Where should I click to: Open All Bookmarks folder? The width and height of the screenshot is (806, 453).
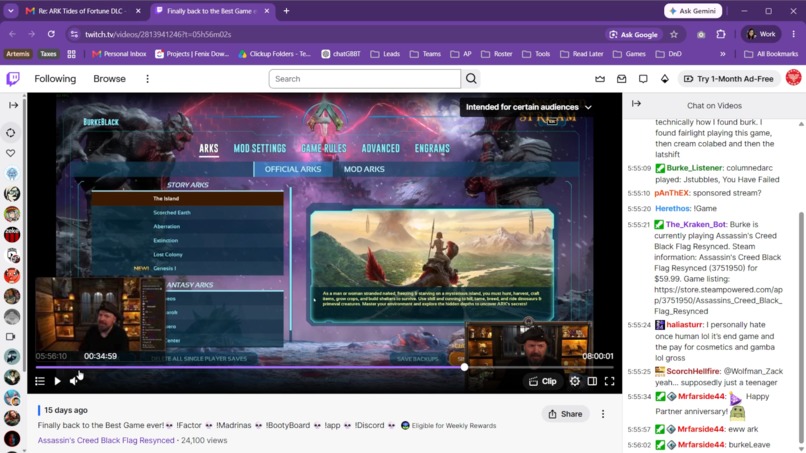point(771,54)
